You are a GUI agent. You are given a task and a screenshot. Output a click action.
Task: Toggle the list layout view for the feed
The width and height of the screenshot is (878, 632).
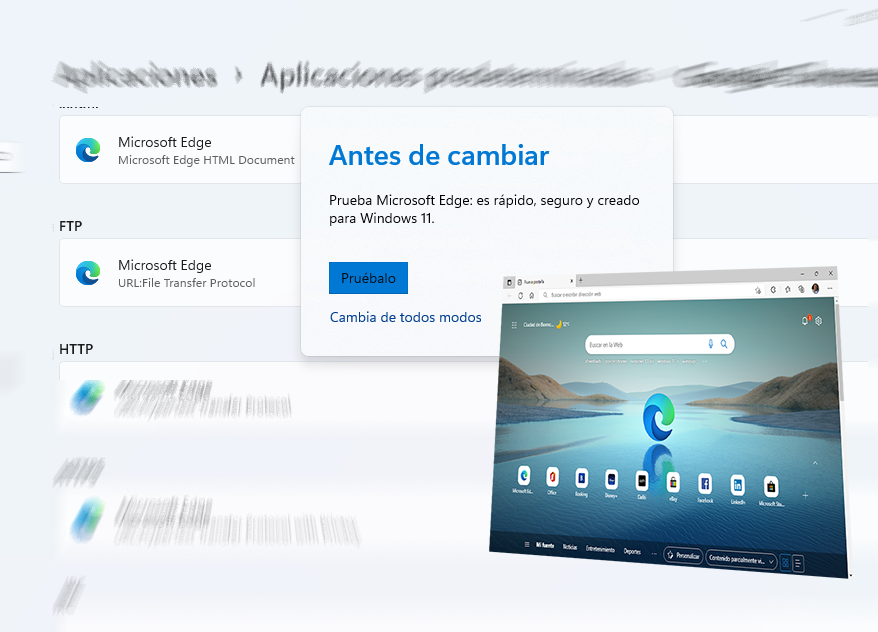[797, 560]
